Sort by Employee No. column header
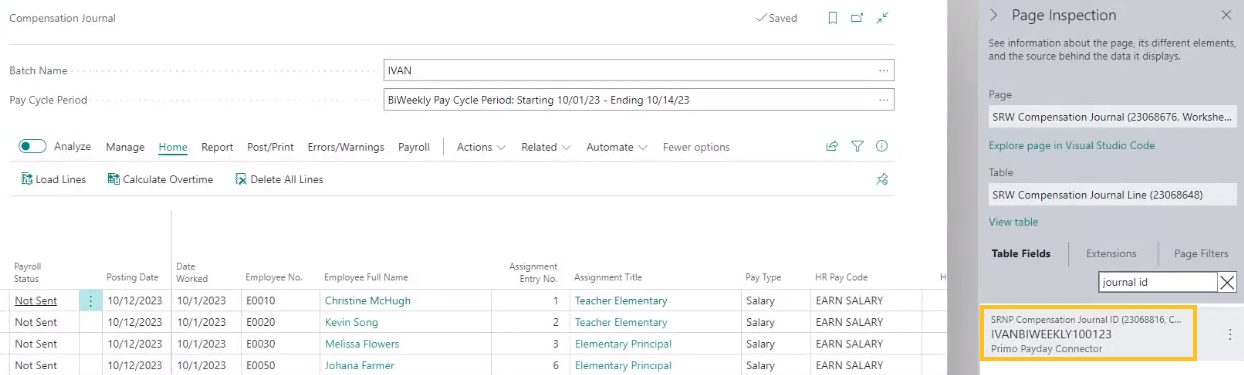The image size is (1244, 375). coord(273,277)
